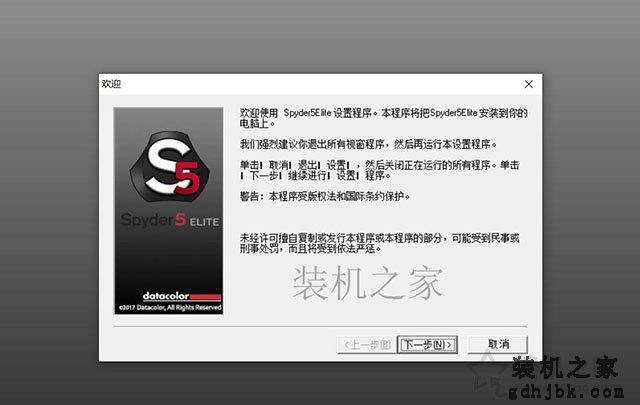This screenshot has width=640, height=405.
Task: Click the datacolor brand logo
Action: pos(182,296)
